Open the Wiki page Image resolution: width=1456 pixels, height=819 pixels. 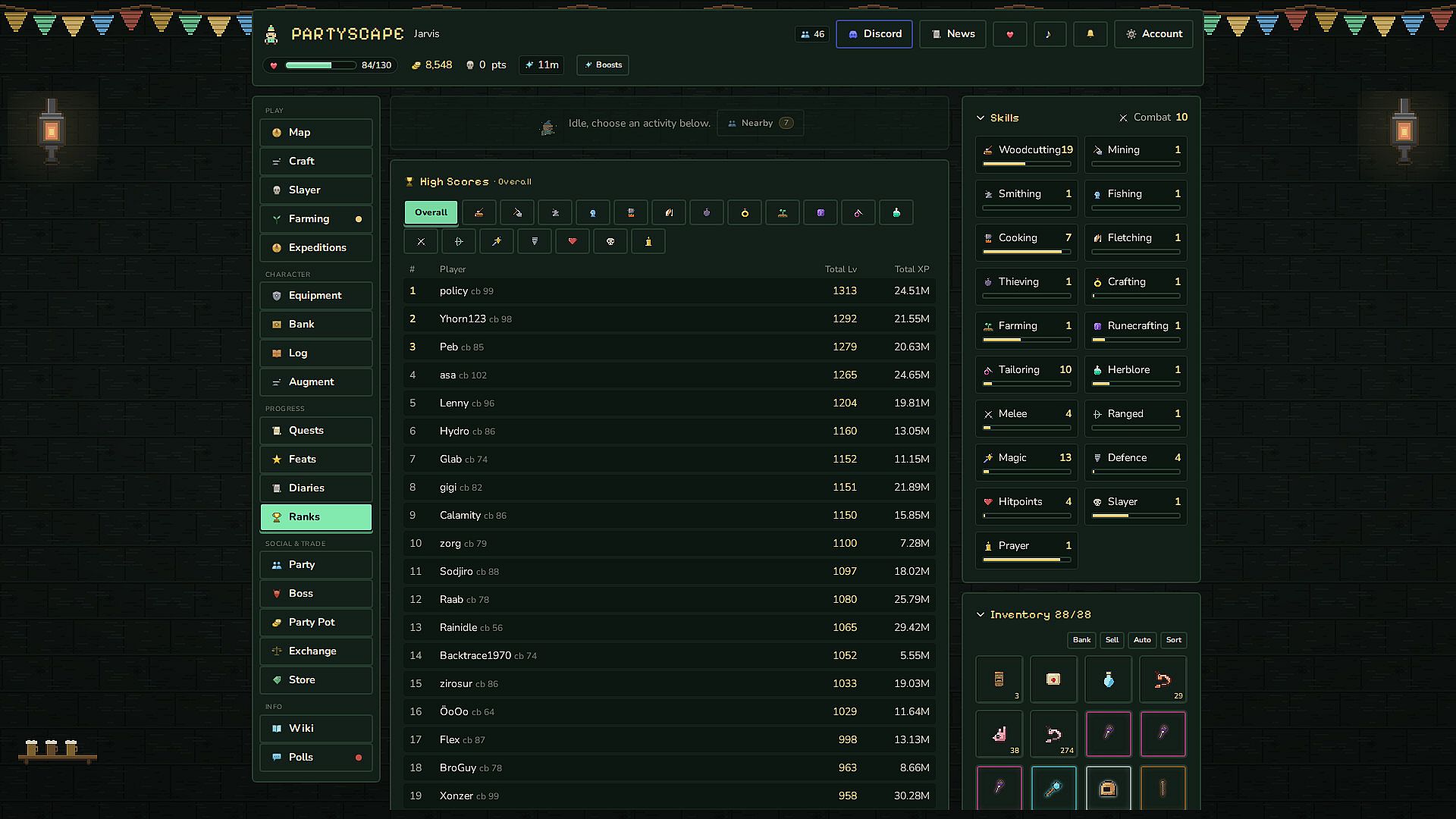point(316,729)
